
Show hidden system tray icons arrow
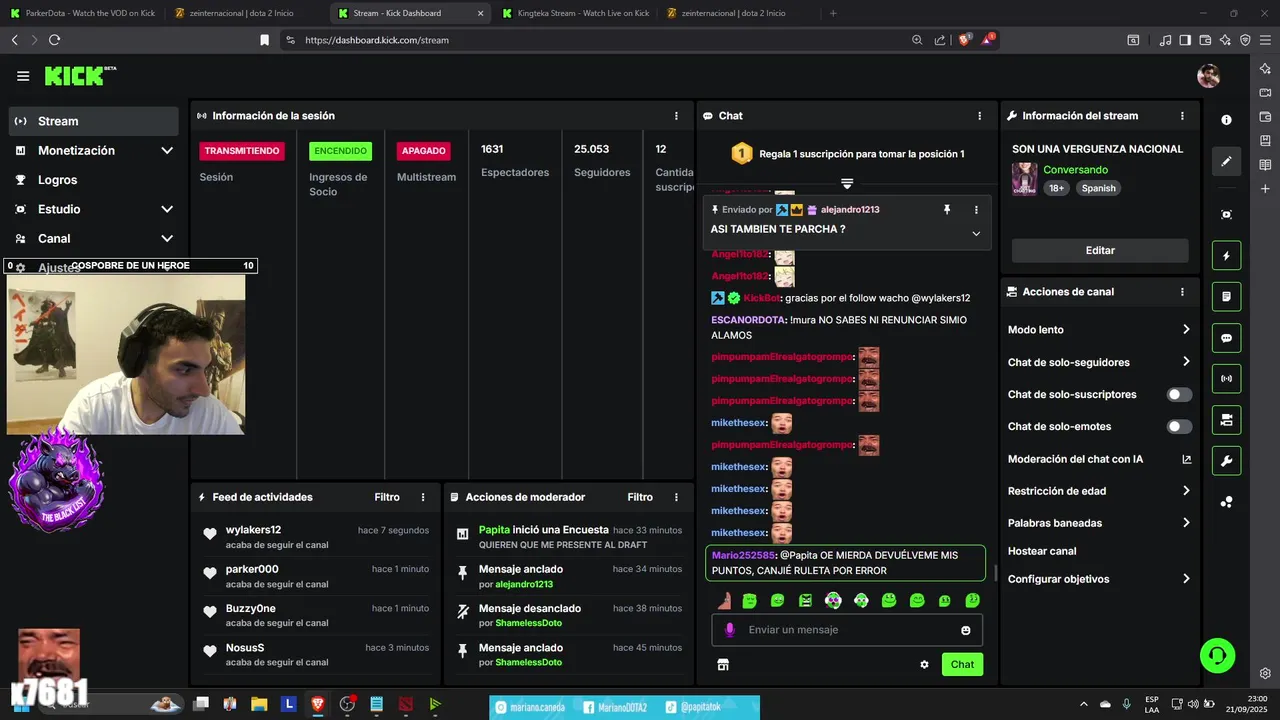point(1084,704)
